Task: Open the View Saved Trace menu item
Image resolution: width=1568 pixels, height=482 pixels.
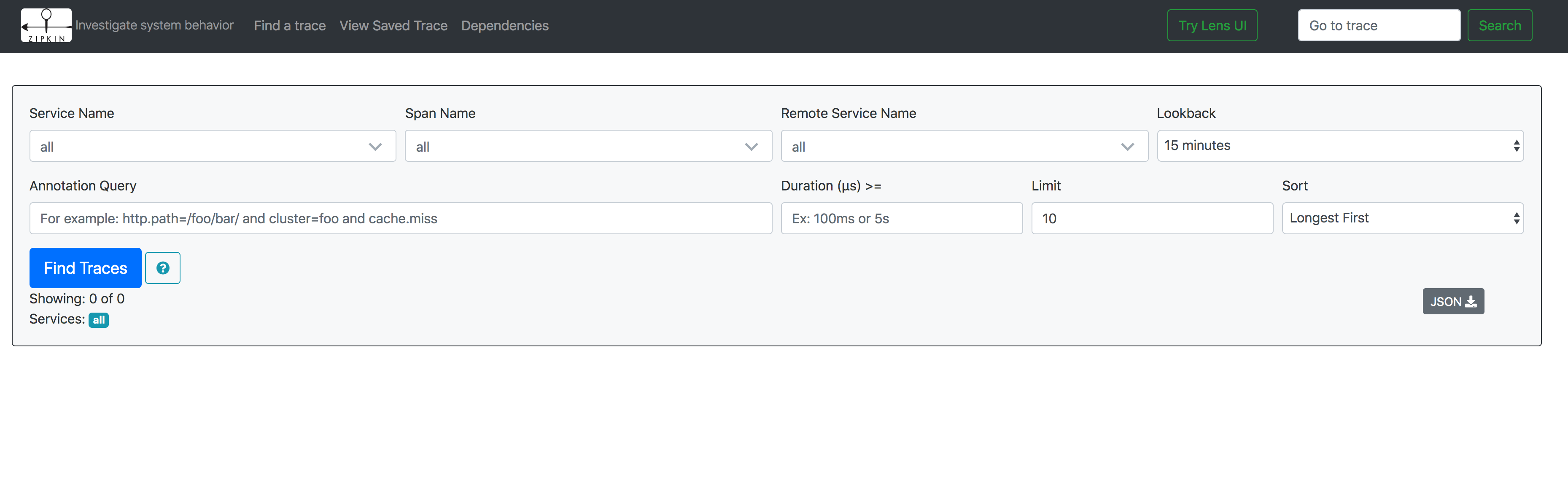Action: click(x=393, y=25)
